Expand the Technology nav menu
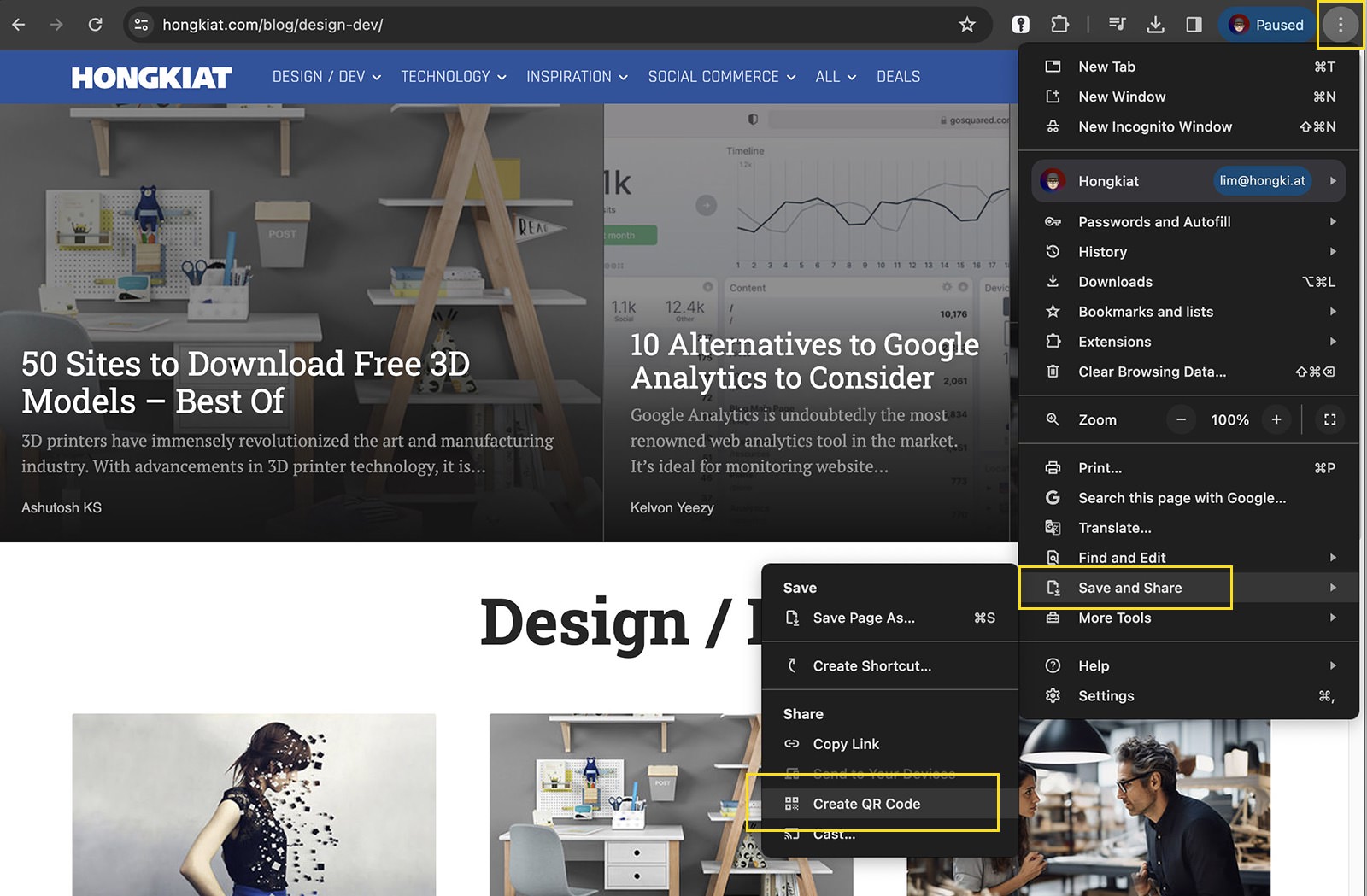 click(454, 77)
